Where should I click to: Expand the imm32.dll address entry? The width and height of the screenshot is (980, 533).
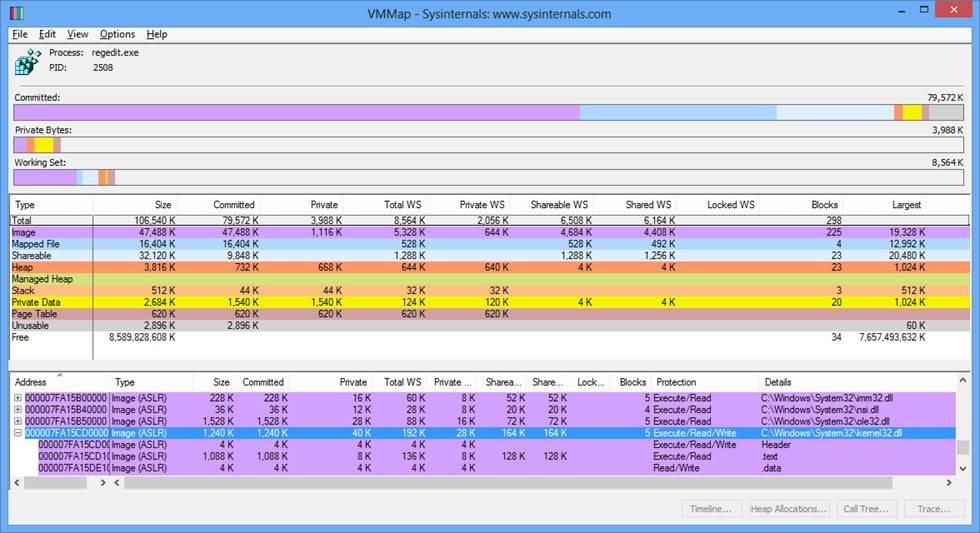click(x=18, y=397)
